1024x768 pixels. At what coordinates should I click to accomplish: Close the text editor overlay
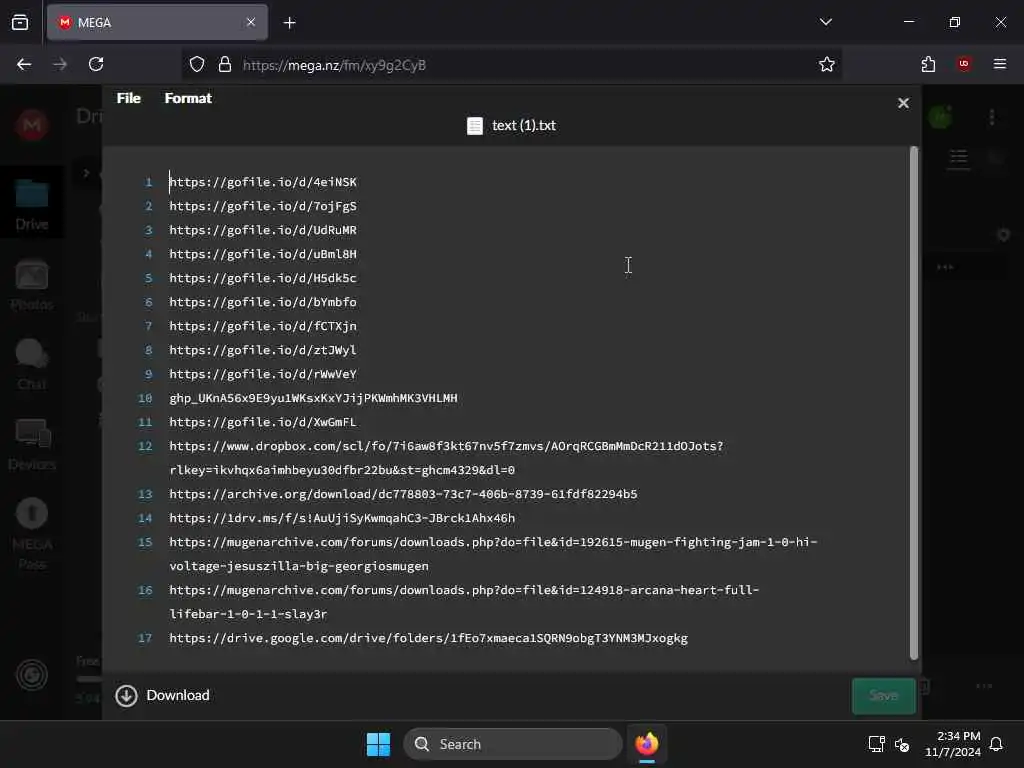pyautogui.click(x=903, y=103)
